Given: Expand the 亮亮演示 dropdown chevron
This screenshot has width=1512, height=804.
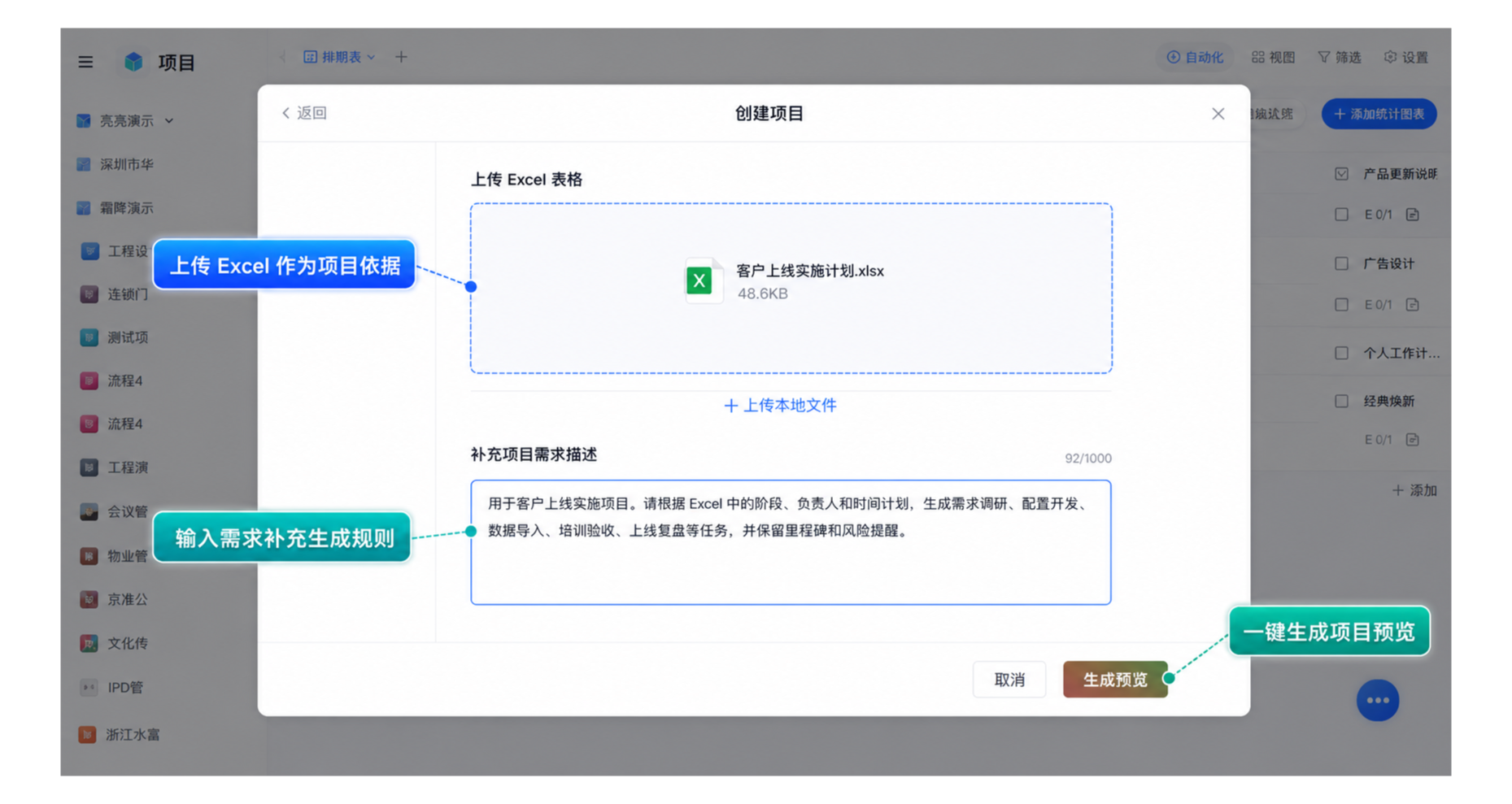Looking at the screenshot, I should click(x=169, y=120).
